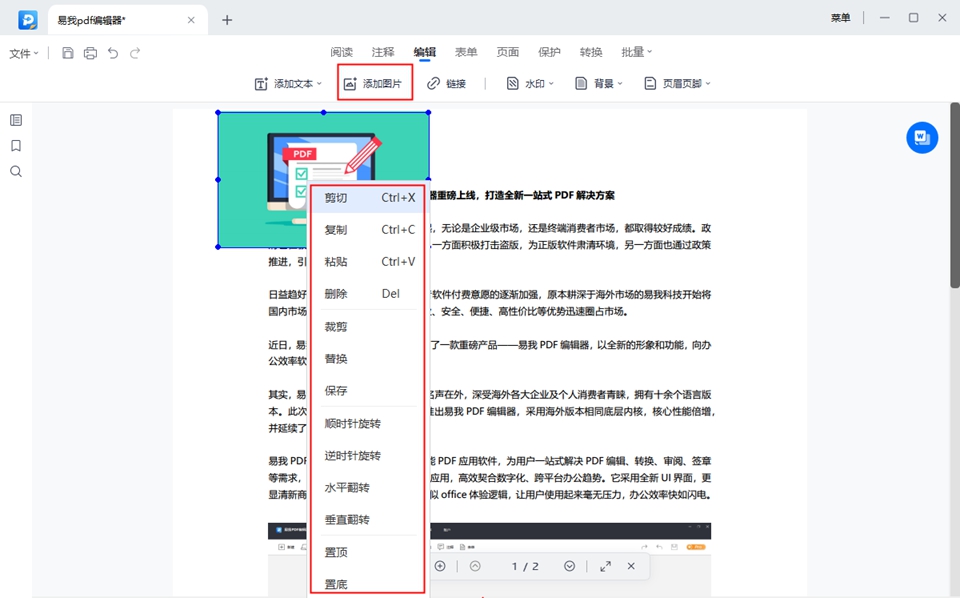
Task: Close the 易我pdf编辑器 document tab
Action: tap(191, 20)
